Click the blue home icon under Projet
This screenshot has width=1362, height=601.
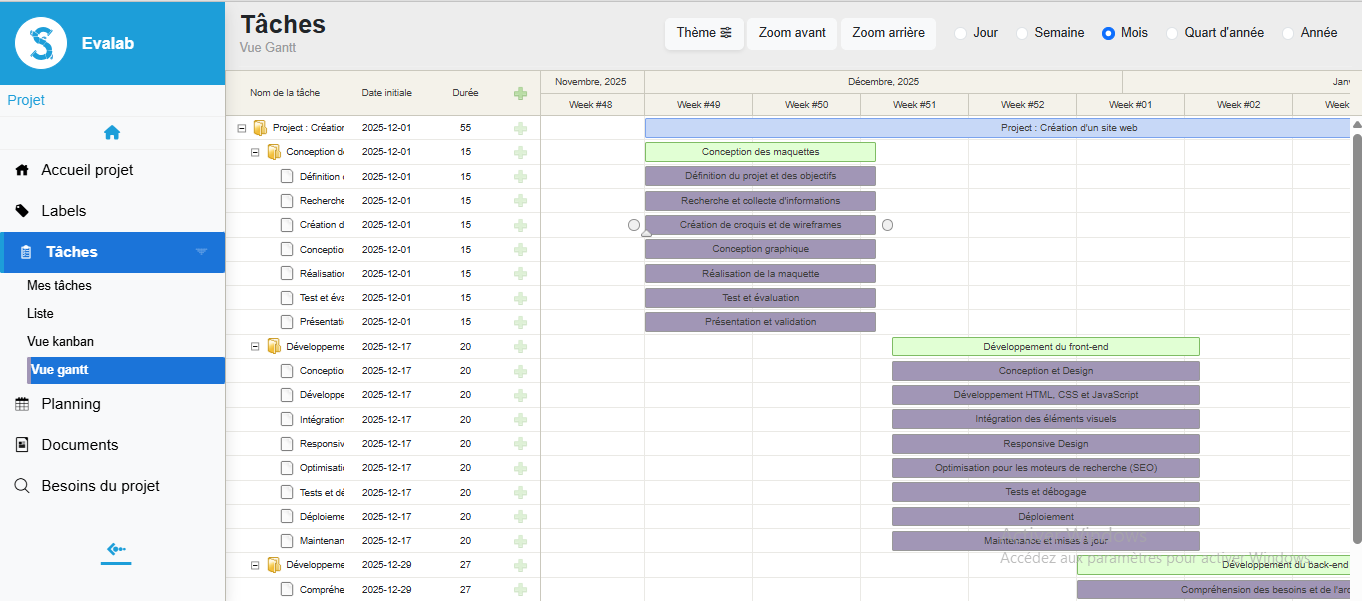(112, 132)
